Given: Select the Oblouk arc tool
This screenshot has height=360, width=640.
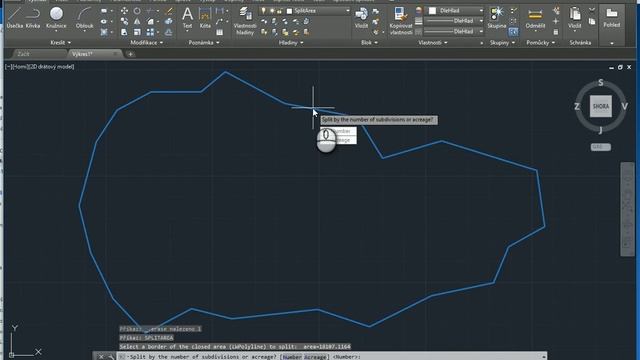Looking at the screenshot, I should [84, 18].
